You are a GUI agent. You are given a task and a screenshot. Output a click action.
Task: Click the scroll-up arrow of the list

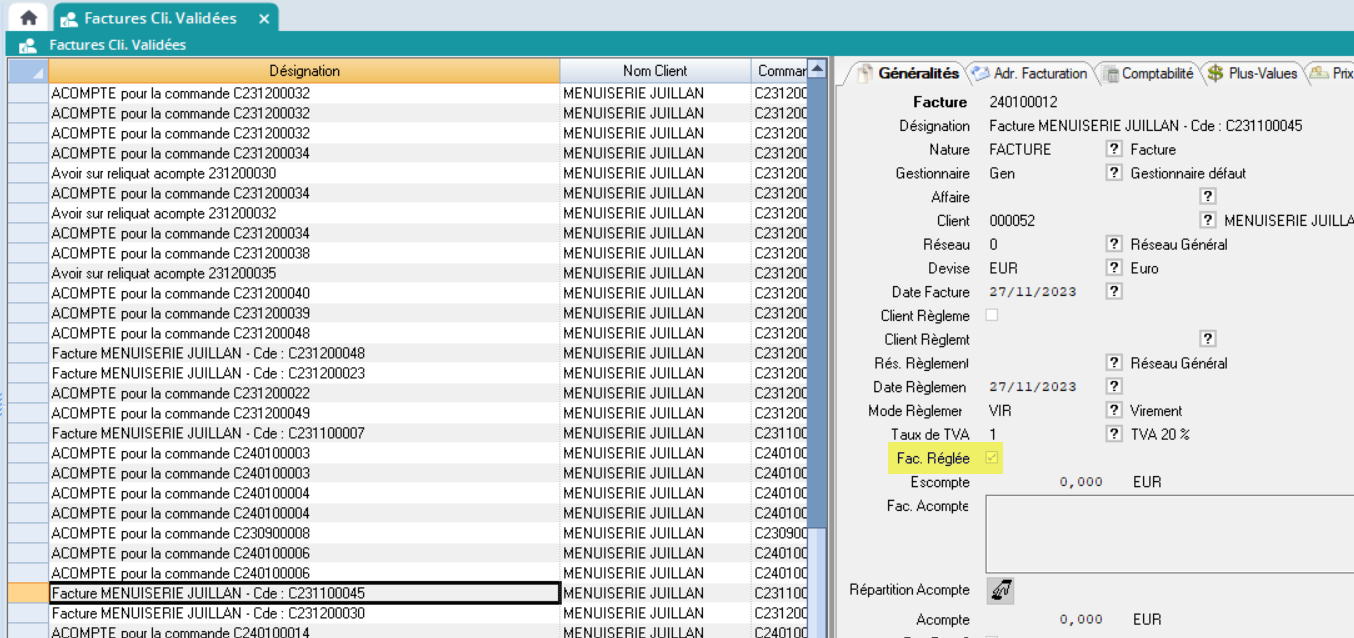818,70
